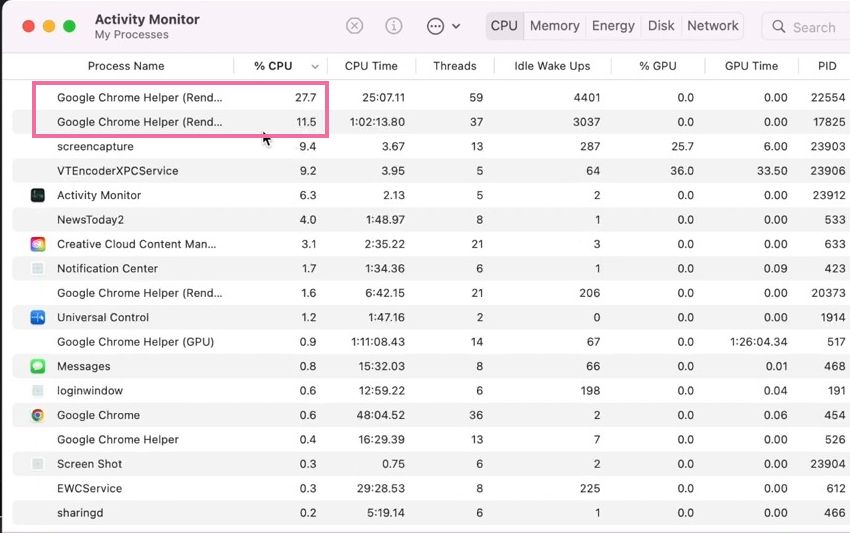Switch to the Energy tab

click(x=612, y=26)
